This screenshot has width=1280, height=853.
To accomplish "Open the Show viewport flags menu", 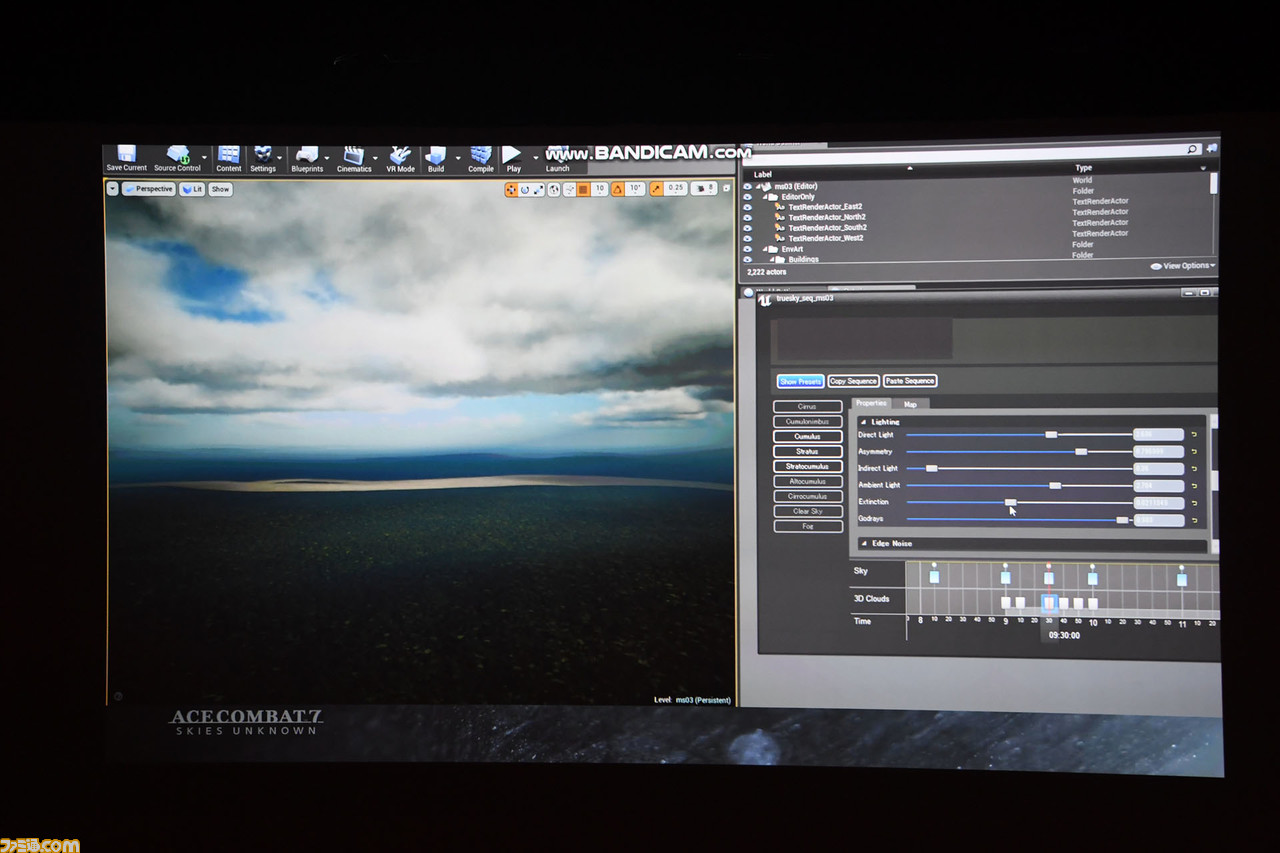I will (220, 189).
